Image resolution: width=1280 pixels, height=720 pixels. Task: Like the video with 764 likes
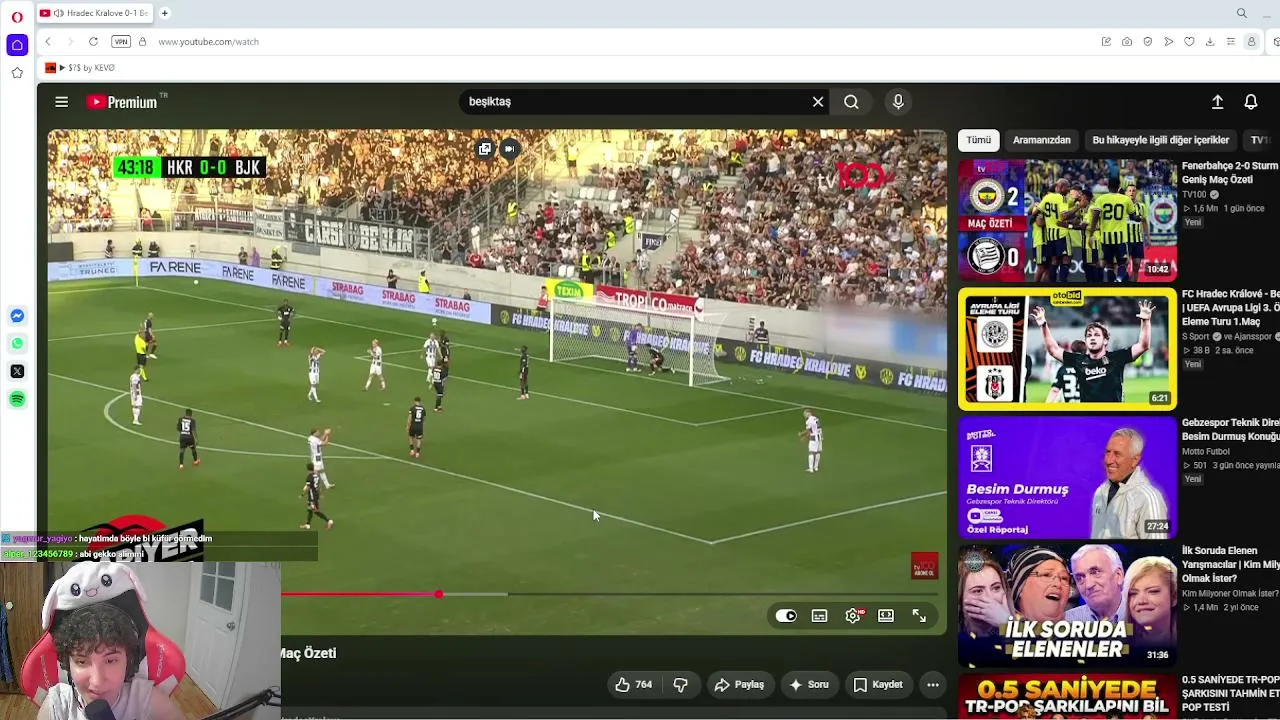coord(634,685)
